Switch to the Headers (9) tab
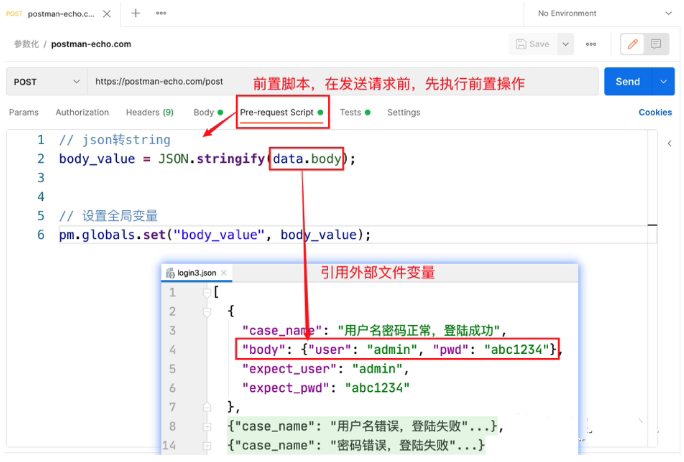 pyautogui.click(x=149, y=113)
